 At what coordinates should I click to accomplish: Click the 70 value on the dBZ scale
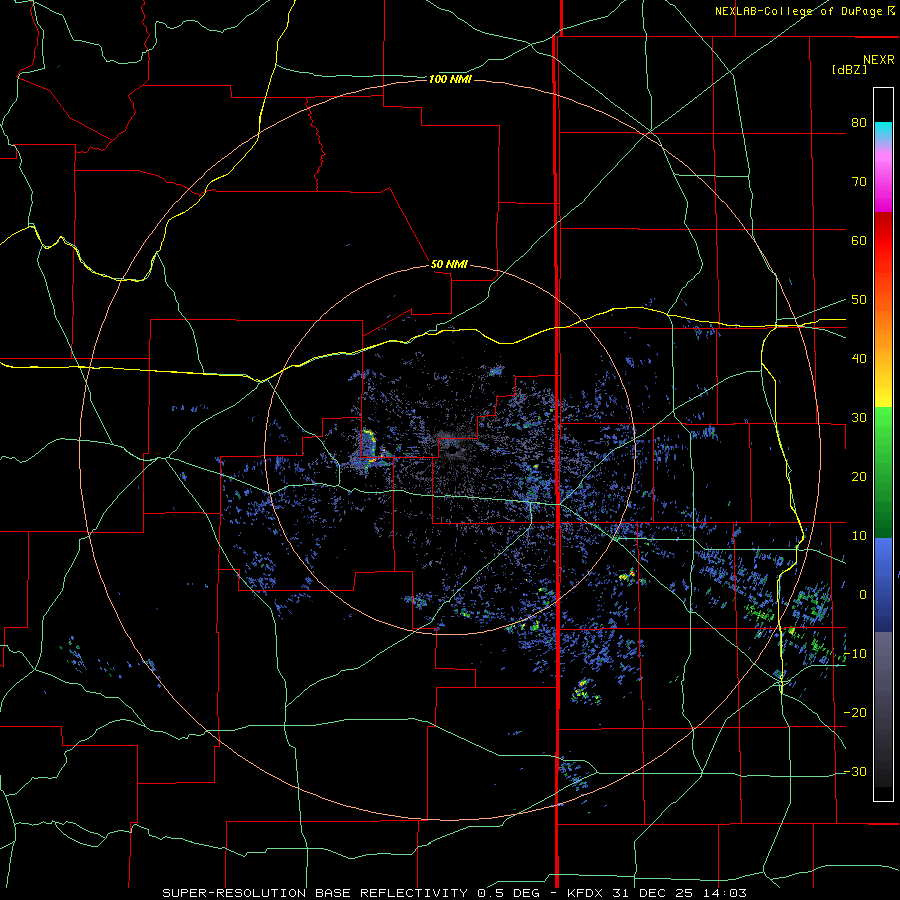tap(859, 182)
